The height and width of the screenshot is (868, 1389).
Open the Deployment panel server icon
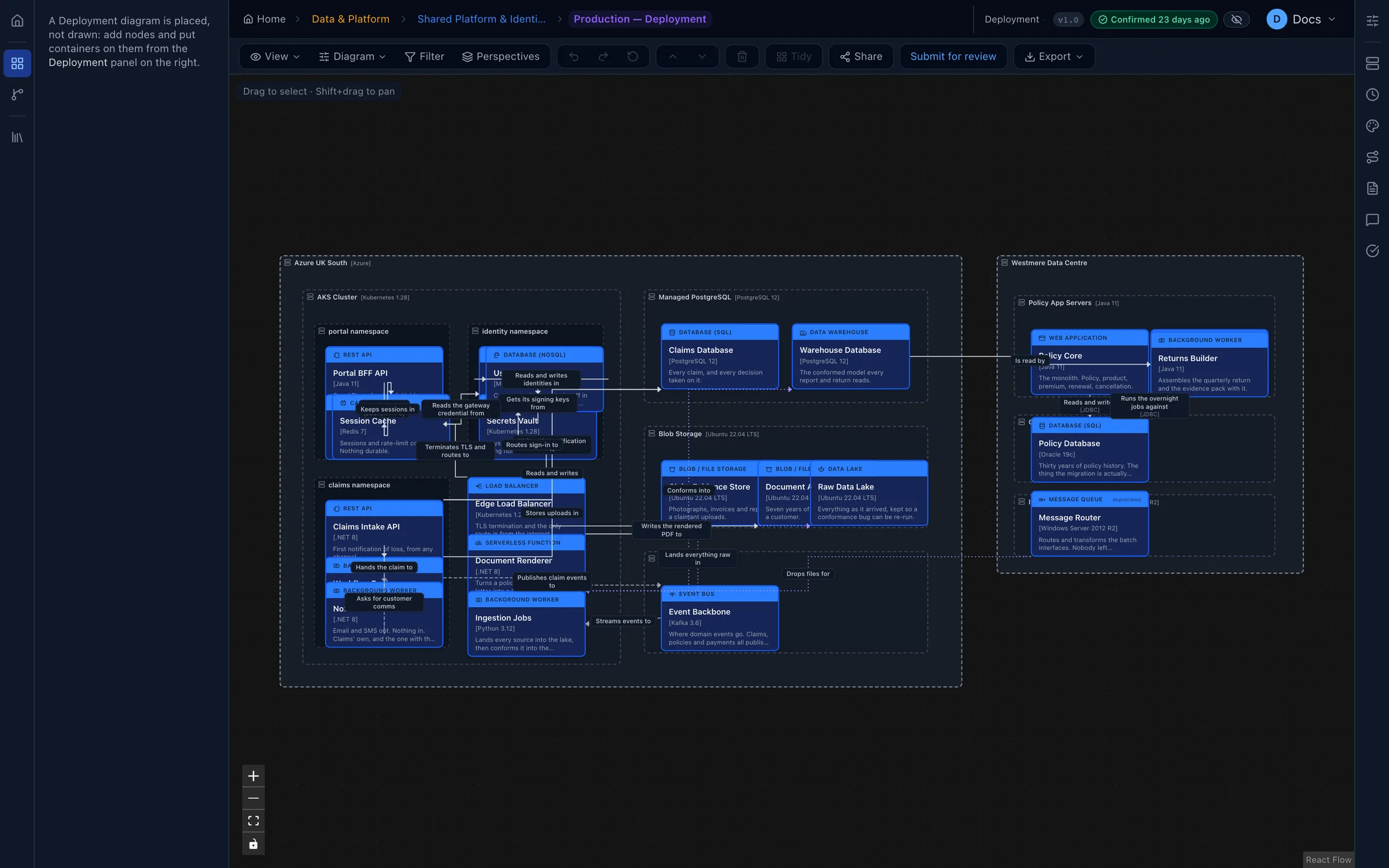1372,63
